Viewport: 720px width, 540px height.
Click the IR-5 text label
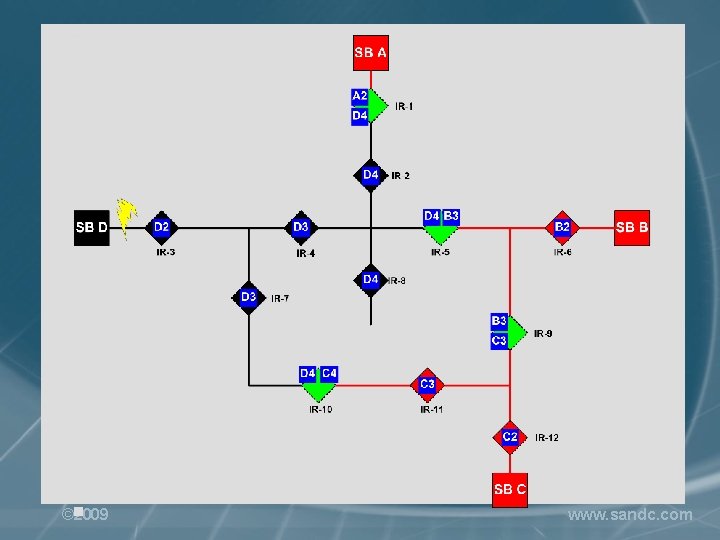pyautogui.click(x=440, y=252)
